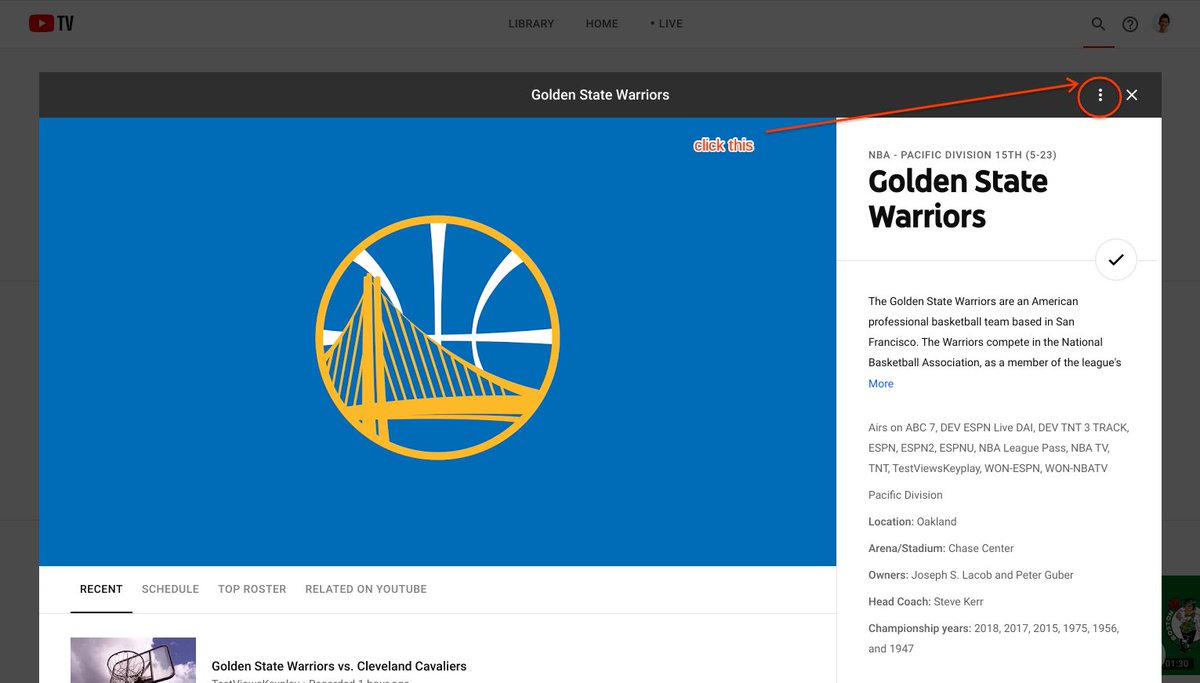Toggle the added-to-library checkmark button

tap(1116, 260)
